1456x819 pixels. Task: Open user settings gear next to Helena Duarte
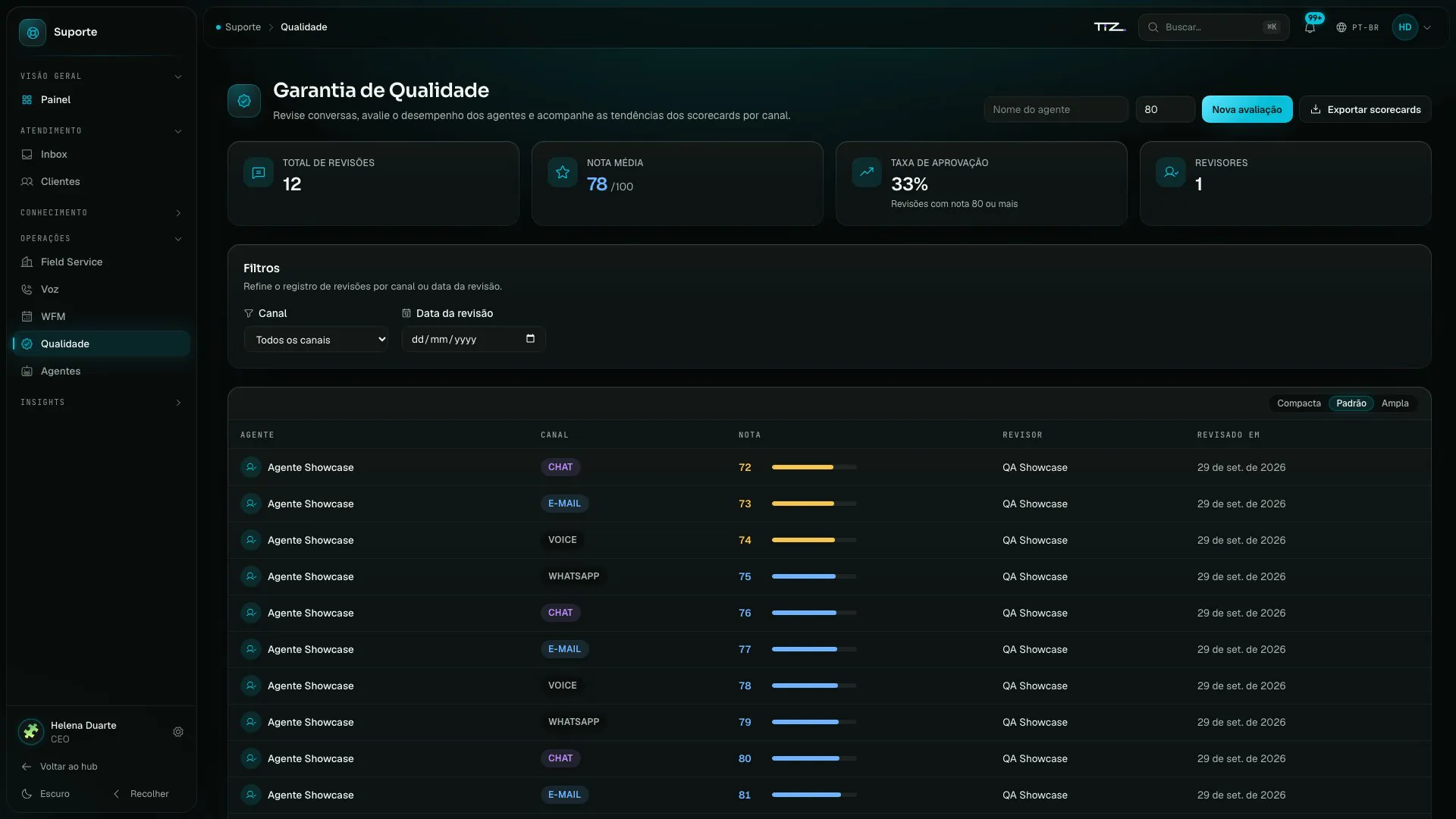click(178, 733)
